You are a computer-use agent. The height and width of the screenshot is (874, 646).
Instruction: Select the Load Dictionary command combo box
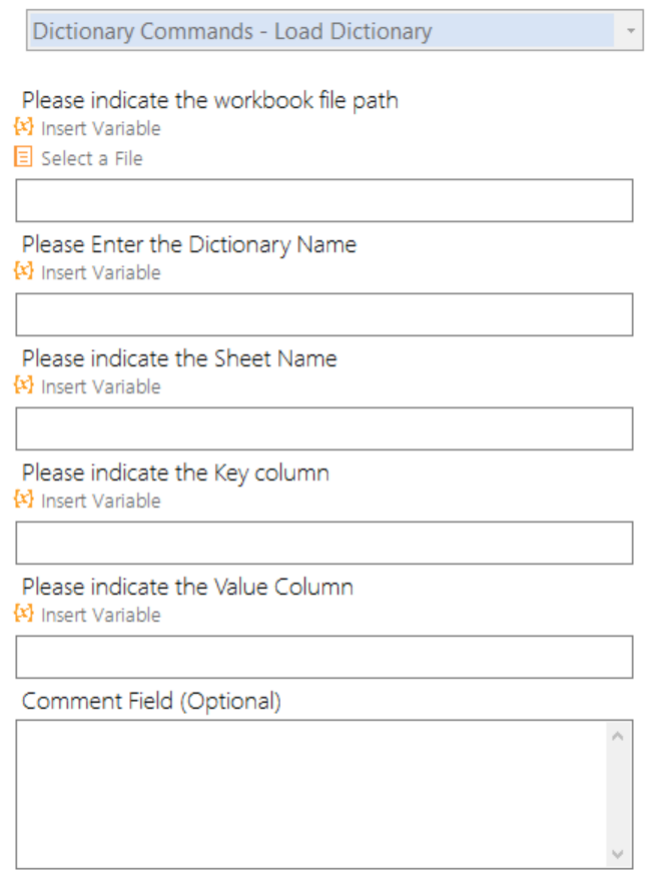(320, 31)
